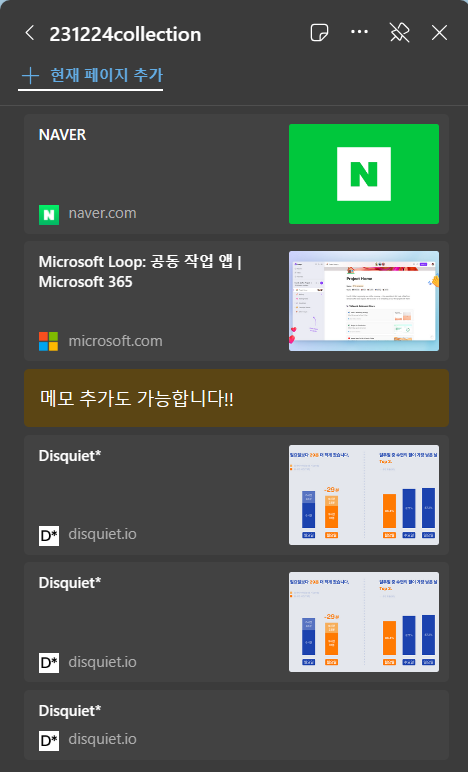Viewport: 468px width, 772px height.
Task: Close the collections pane
Action: pos(439,33)
